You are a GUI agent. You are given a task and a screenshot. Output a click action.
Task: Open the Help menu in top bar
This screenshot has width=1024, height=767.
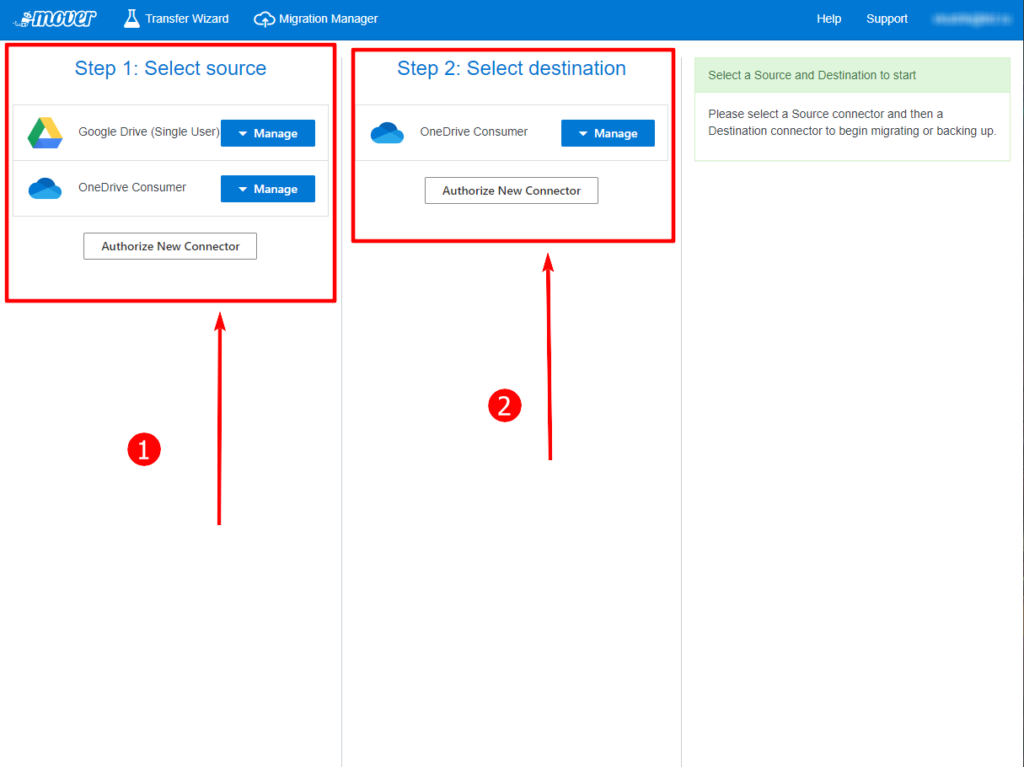pyautogui.click(x=828, y=18)
